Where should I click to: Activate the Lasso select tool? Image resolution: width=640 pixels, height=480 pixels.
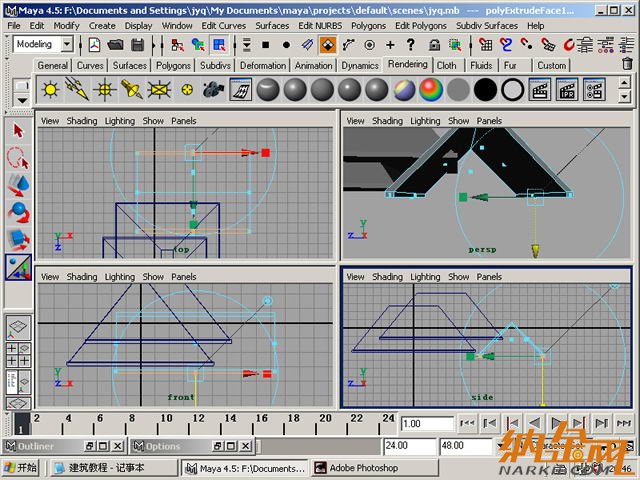click(18, 157)
